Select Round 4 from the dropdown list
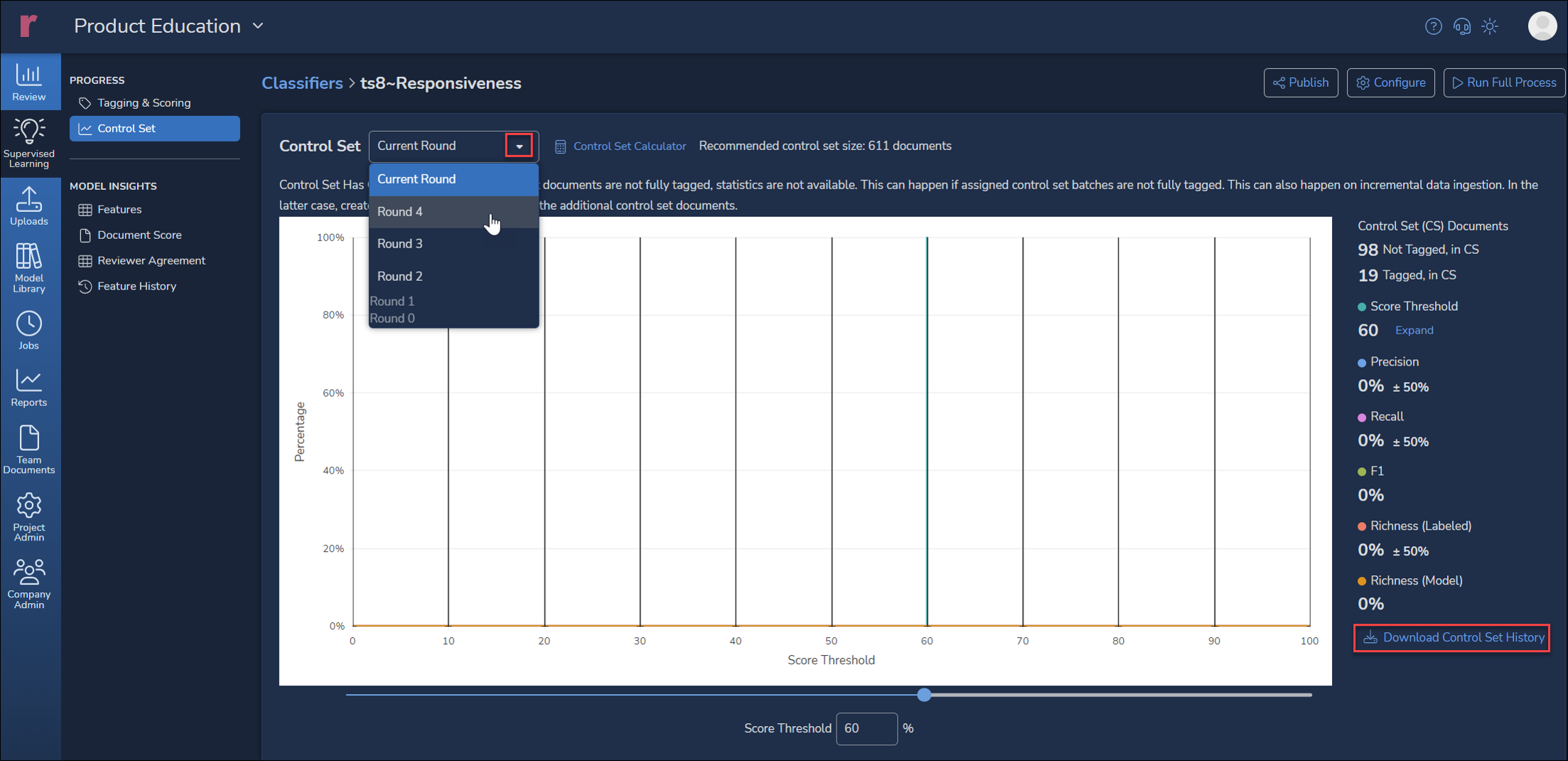 [400, 212]
